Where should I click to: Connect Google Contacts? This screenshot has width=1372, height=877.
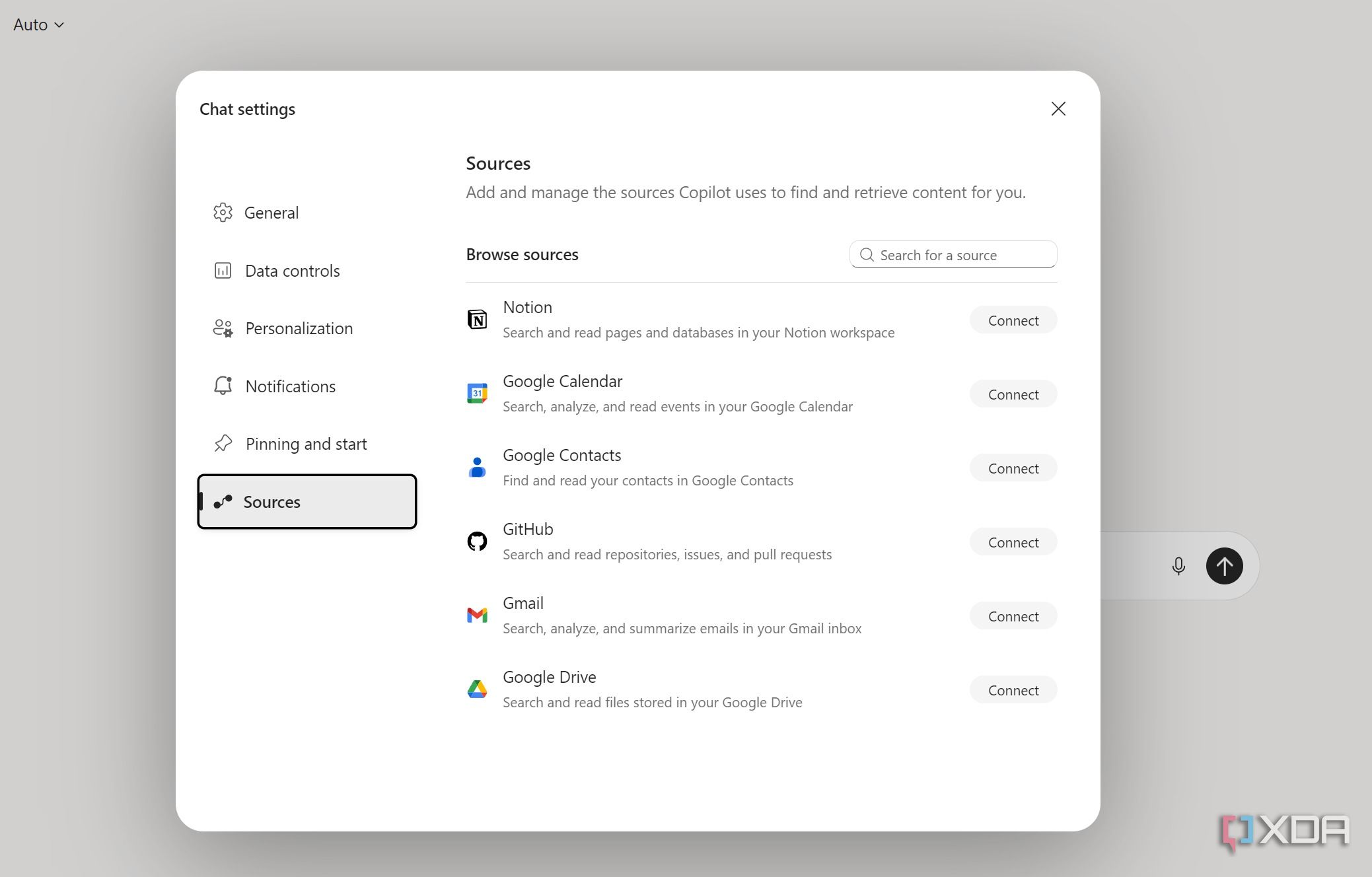[1013, 468]
